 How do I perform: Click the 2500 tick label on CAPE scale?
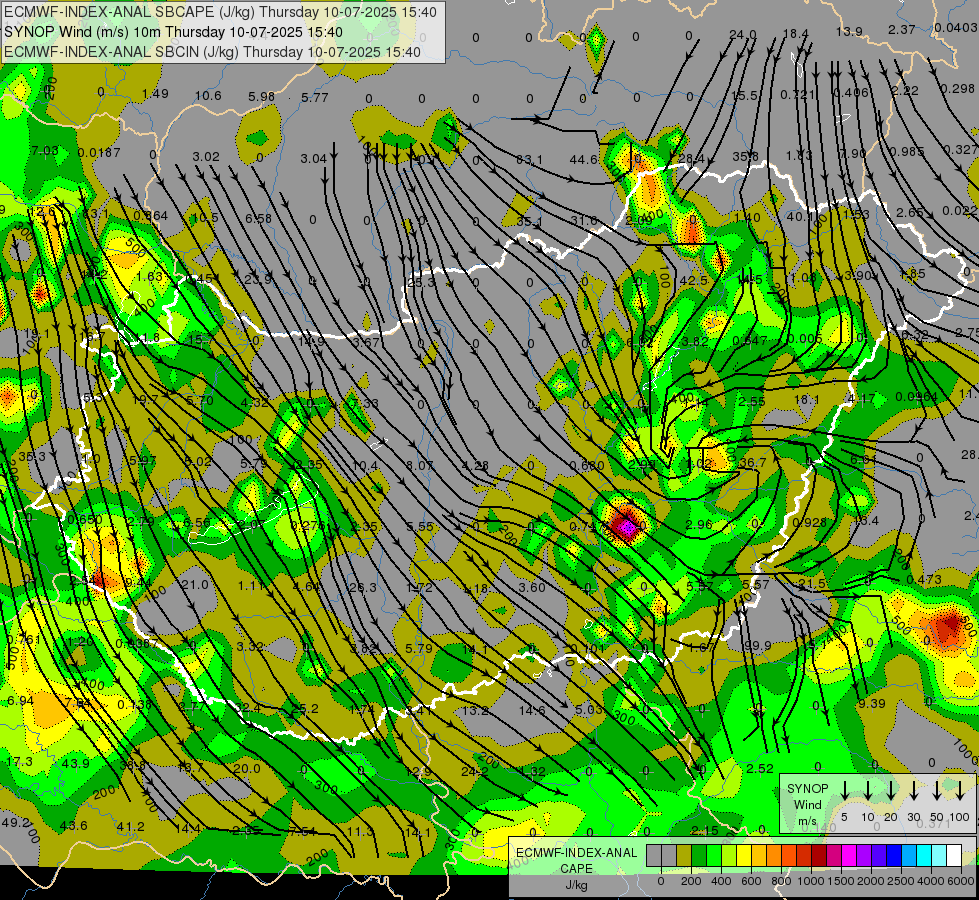(x=901, y=881)
